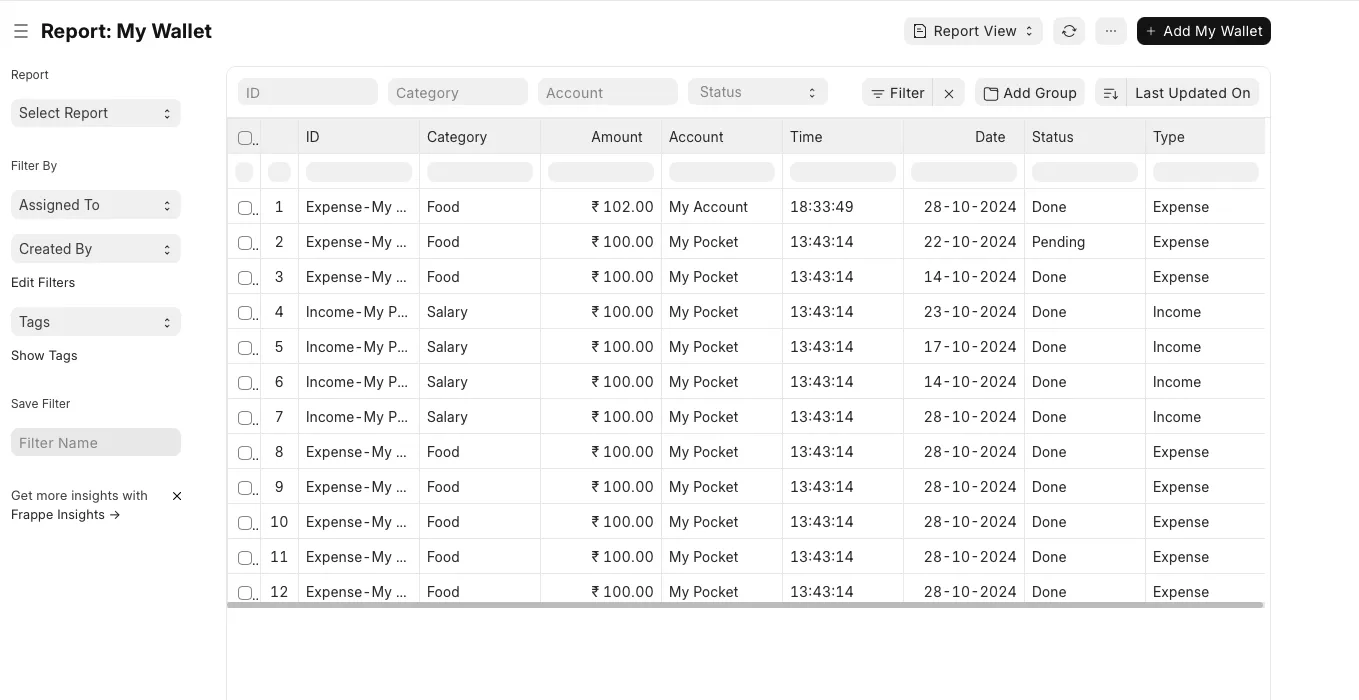
Task: Expand the Created By filter dropdown
Action: point(96,249)
